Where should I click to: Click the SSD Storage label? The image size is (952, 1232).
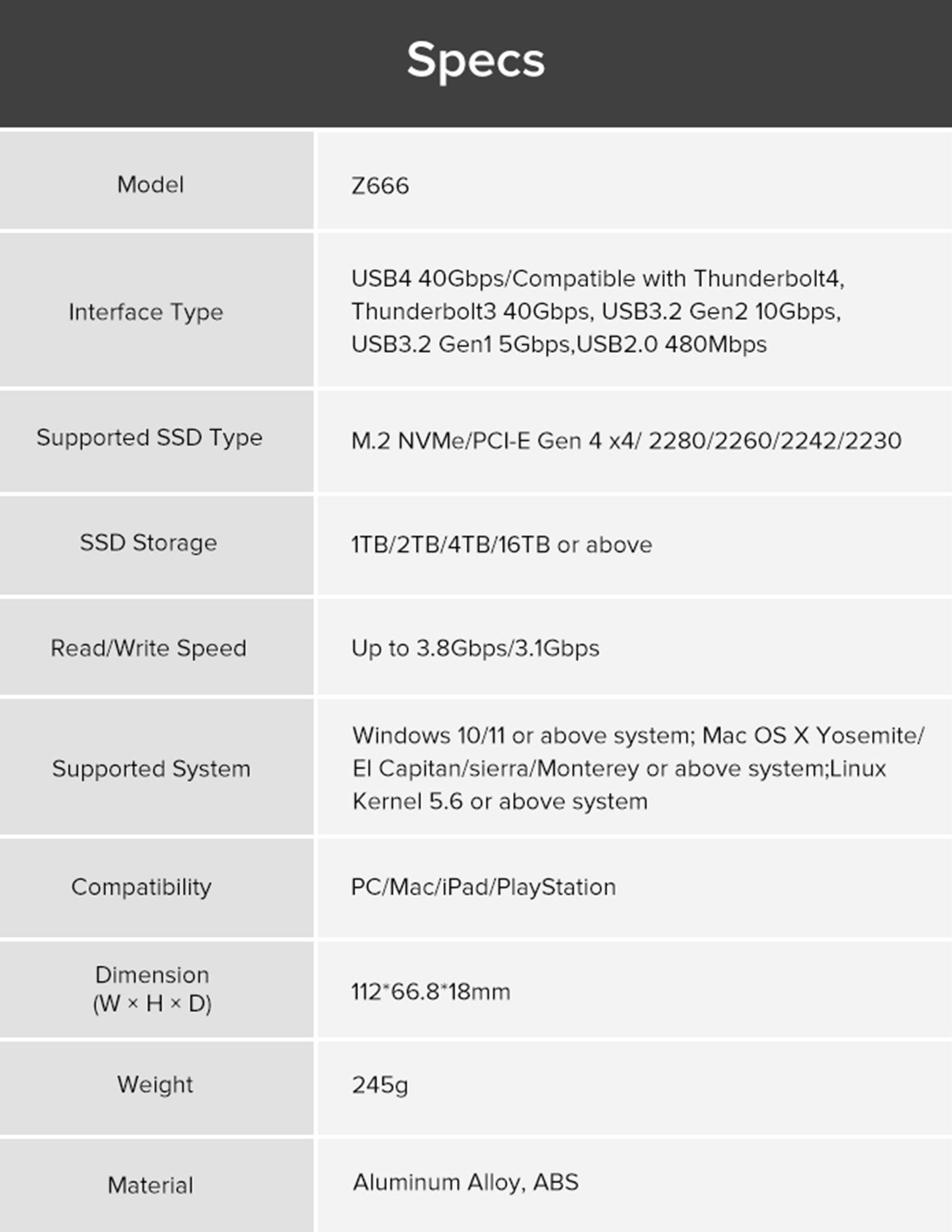point(148,543)
